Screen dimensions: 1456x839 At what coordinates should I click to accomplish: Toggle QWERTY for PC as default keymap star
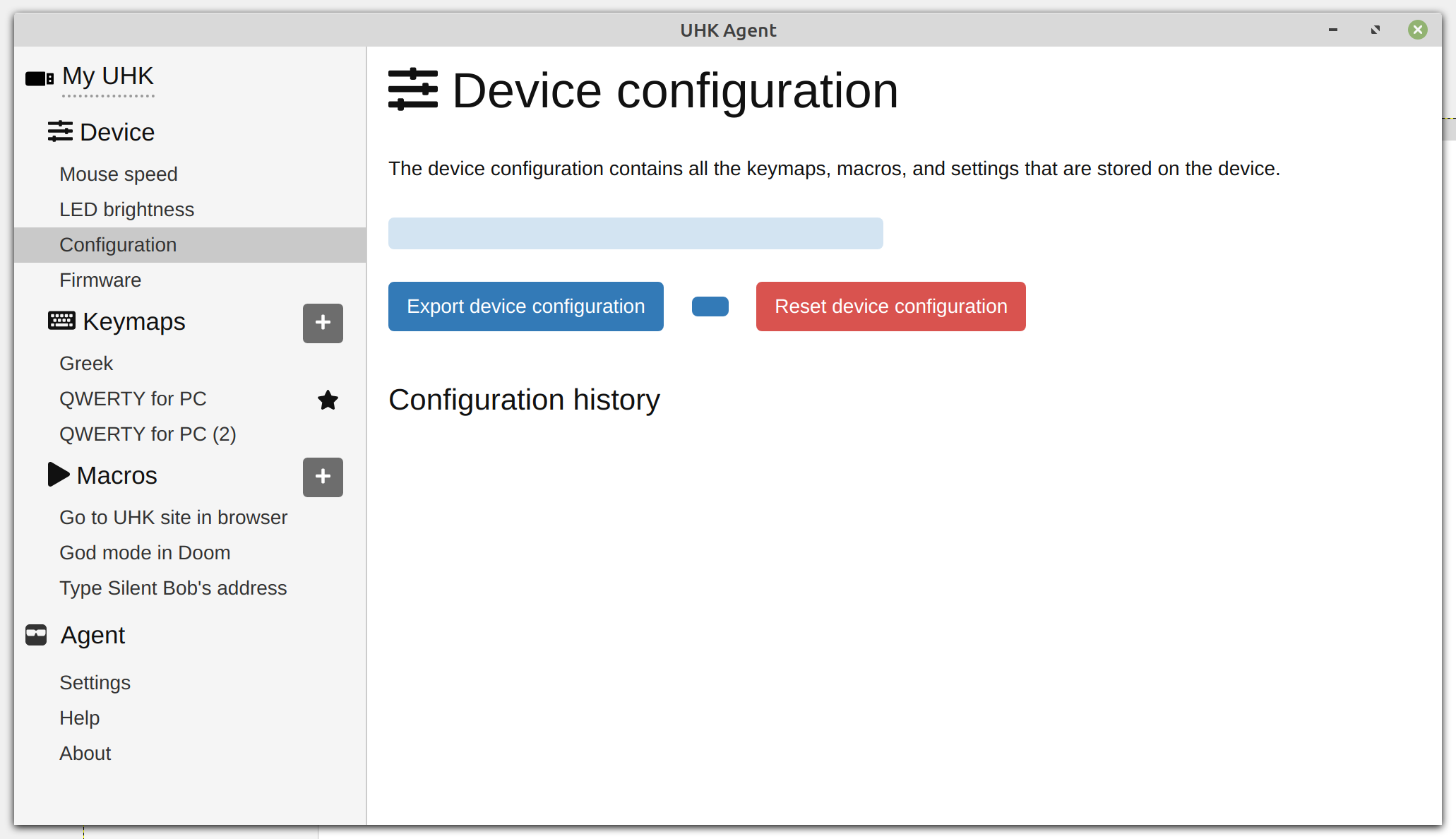[328, 400]
